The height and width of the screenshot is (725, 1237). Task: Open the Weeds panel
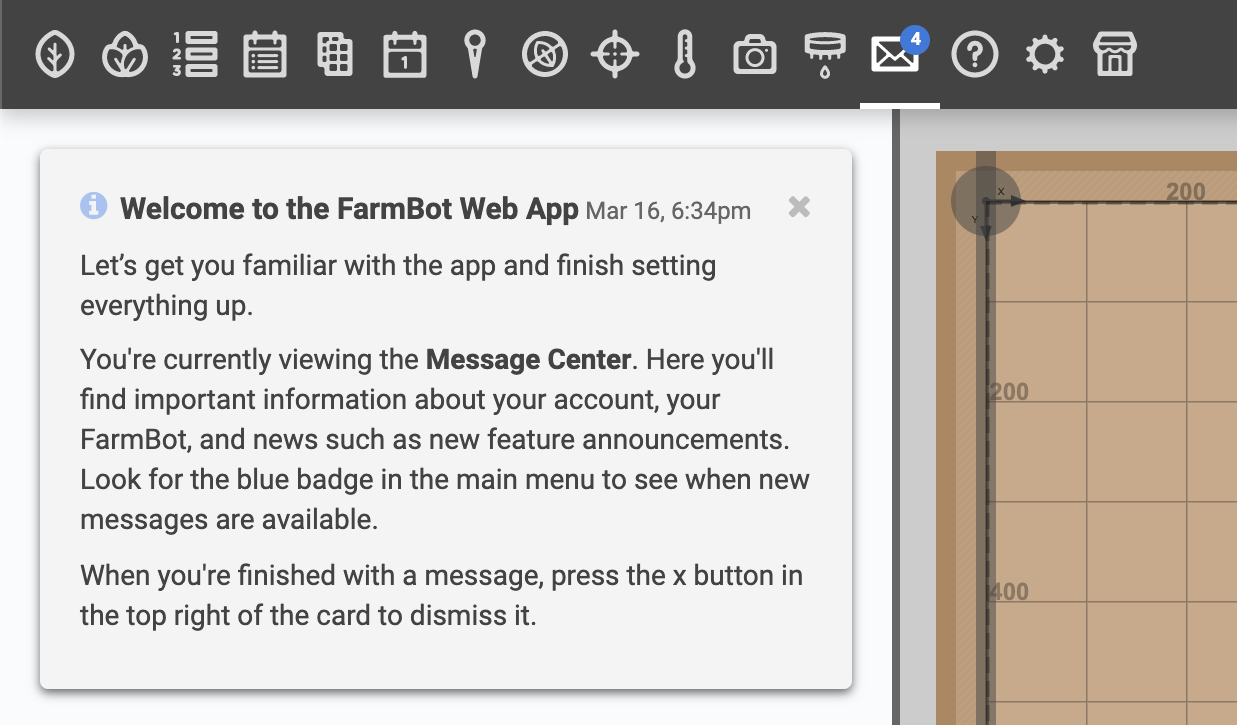pos(545,55)
